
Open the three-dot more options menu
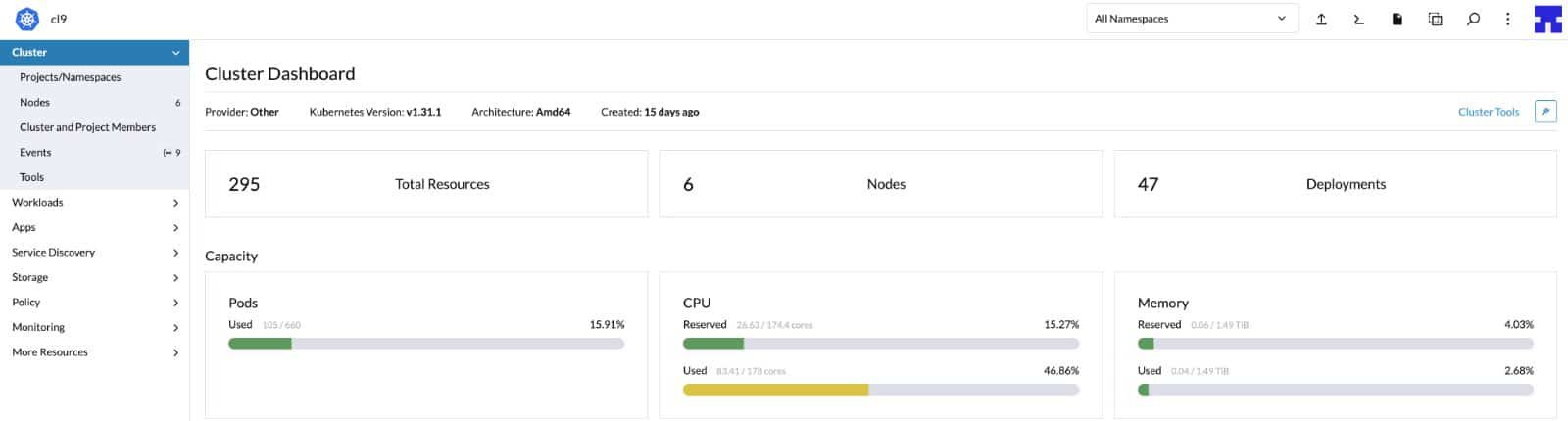(x=1507, y=19)
